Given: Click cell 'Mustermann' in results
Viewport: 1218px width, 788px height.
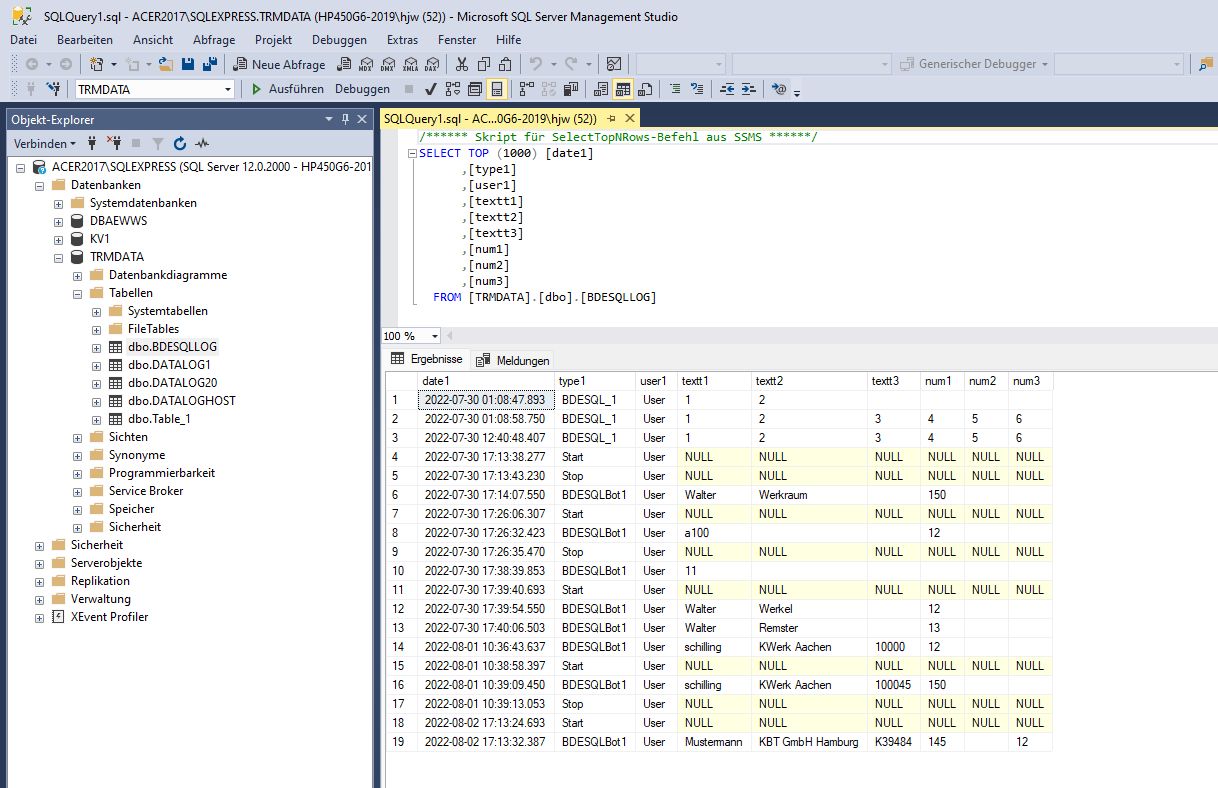Looking at the screenshot, I should pyautogui.click(x=714, y=742).
